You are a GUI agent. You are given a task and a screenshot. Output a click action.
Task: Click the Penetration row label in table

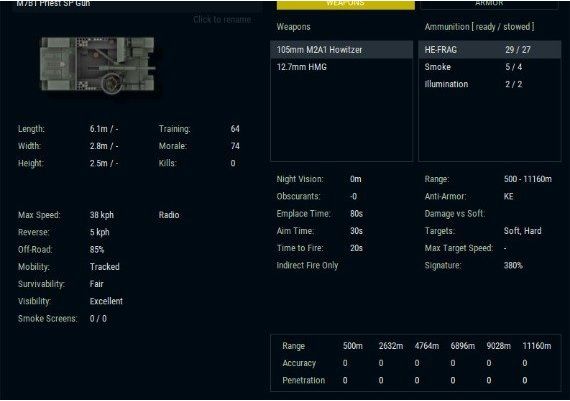pyautogui.click(x=304, y=380)
